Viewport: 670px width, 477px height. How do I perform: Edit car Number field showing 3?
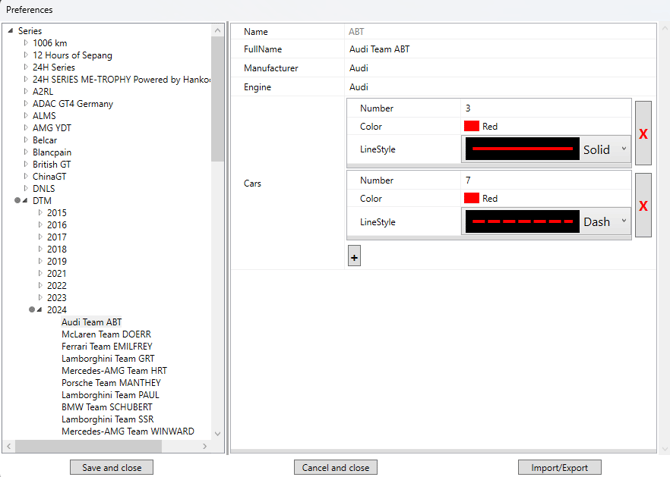coord(546,108)
